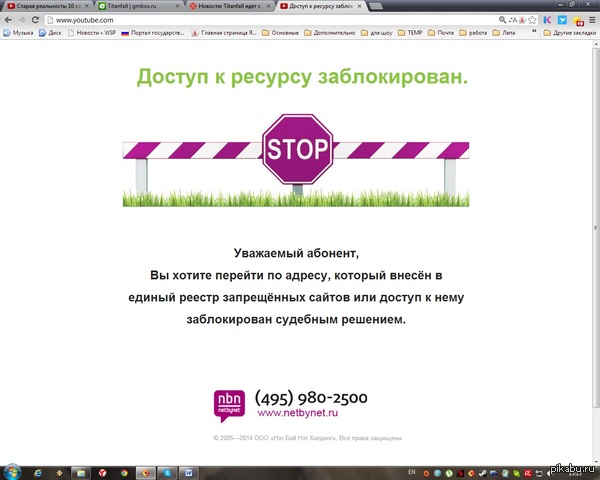Expand the 'Дополнительно' bookmarks folder

point(329,33)
